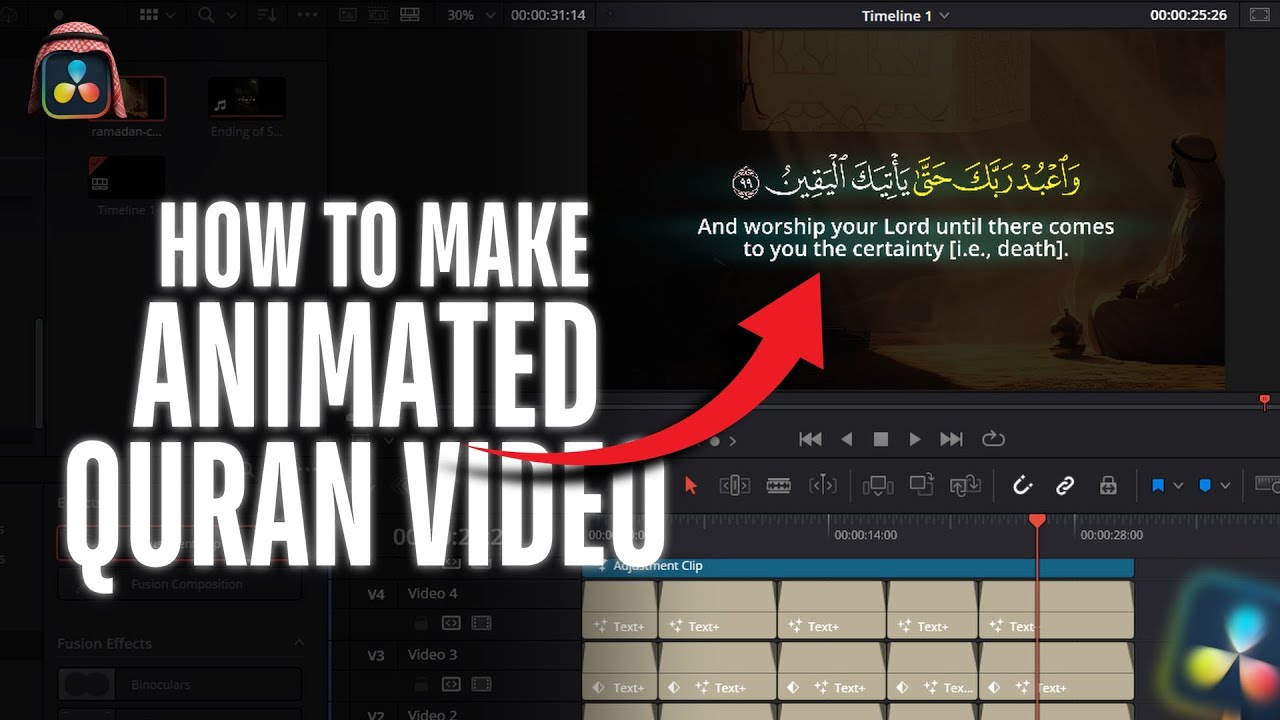This screenshot has width=1280, height=720.
Task: Click the Video 2 track name
Action: point(432,714)
